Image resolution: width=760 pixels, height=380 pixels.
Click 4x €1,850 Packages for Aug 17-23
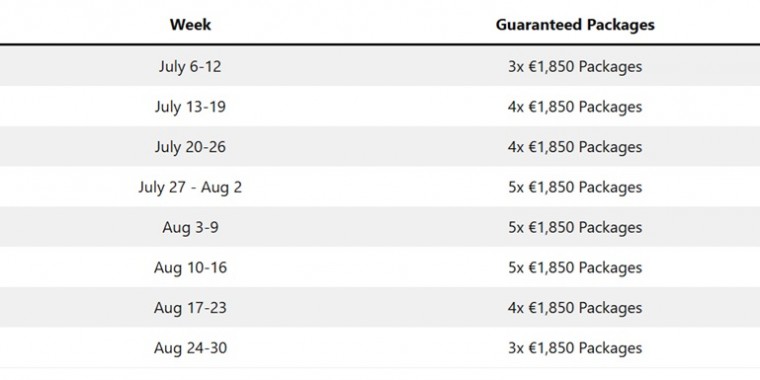point(575,308)
